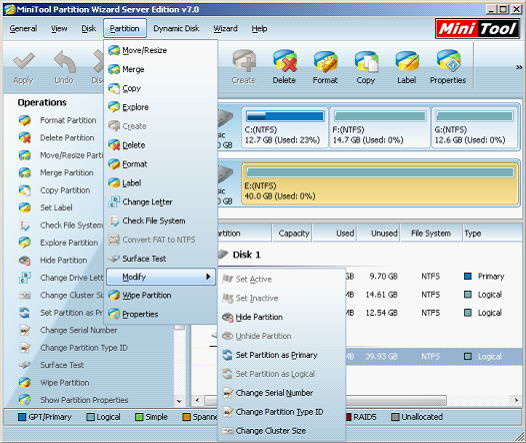Select the G:(NTFS) partition block
Image resolution: width=526 pixels, height=443 pixels.
[474, 127]
